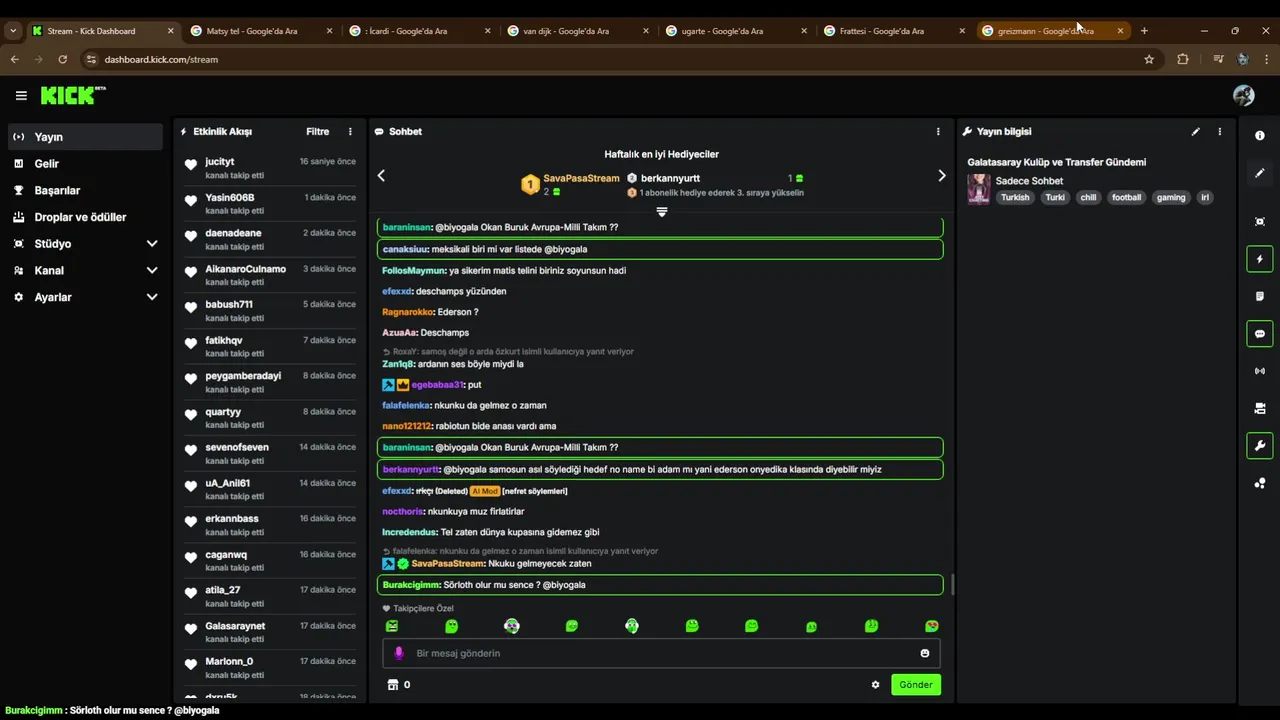Click username berkannyurtt in highlighted chat message

pos(411,469)
